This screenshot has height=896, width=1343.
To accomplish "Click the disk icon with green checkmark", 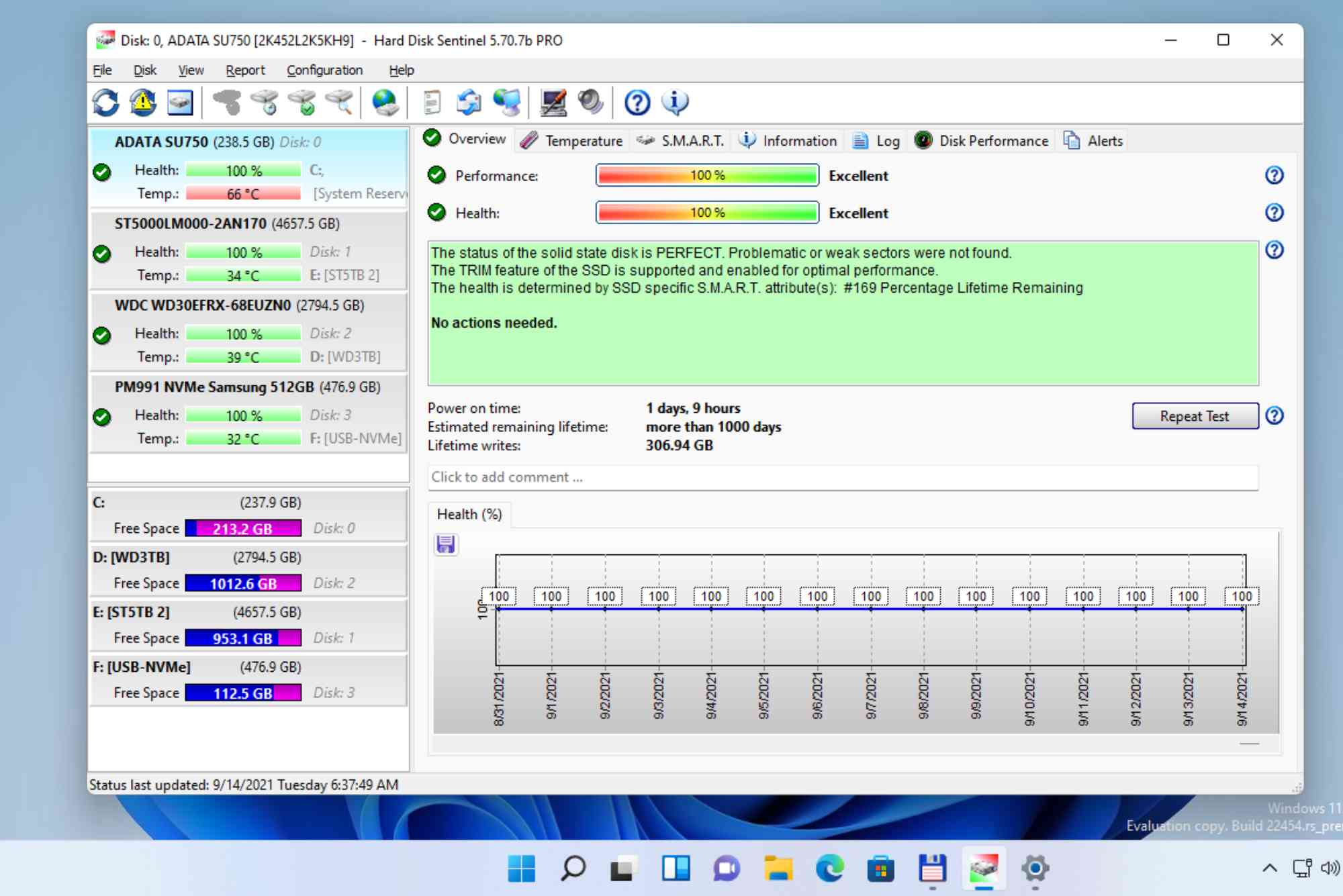I will [302, 103].
